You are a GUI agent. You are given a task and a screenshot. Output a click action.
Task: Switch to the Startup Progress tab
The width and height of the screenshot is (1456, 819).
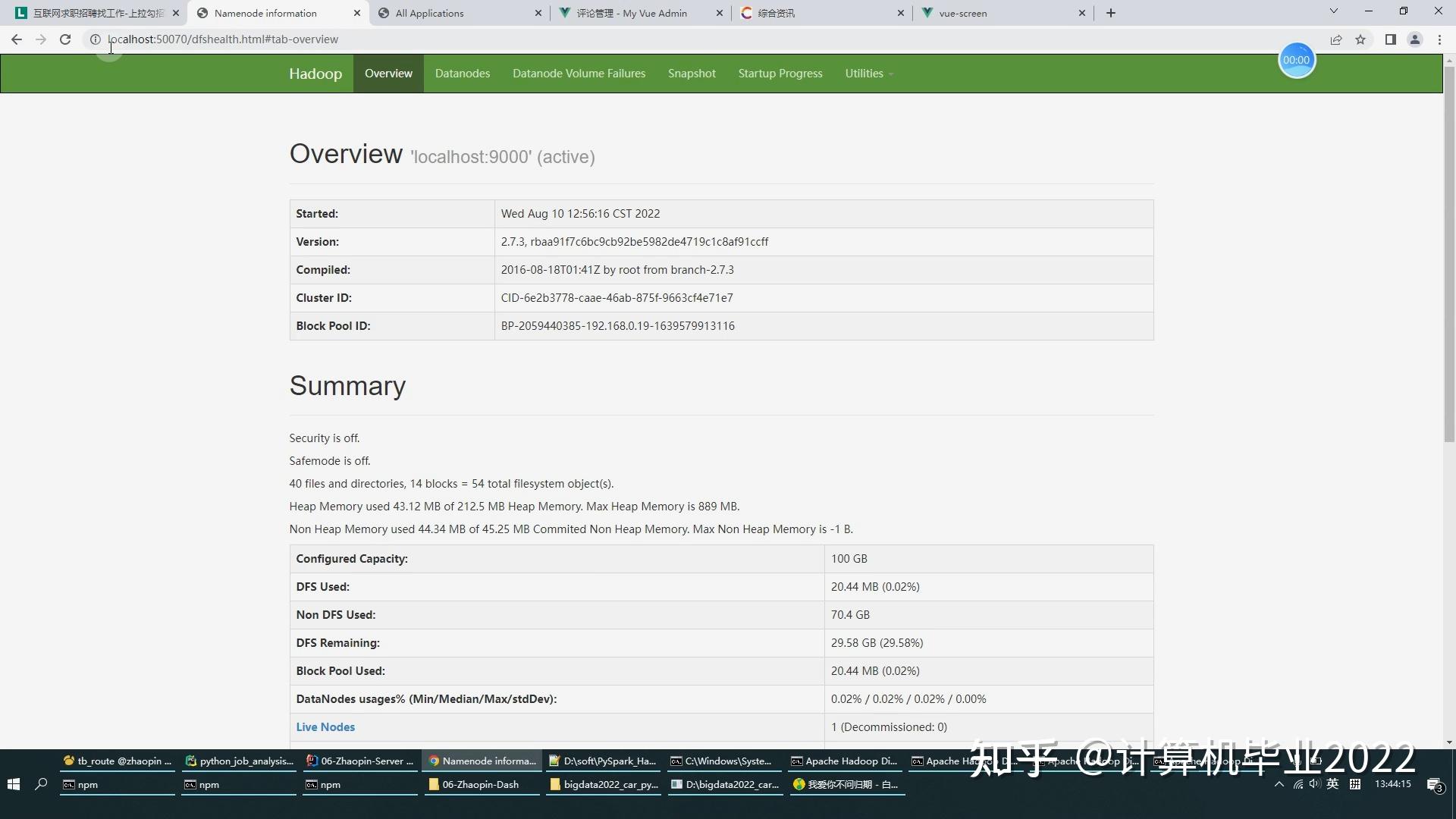(780, 74)
